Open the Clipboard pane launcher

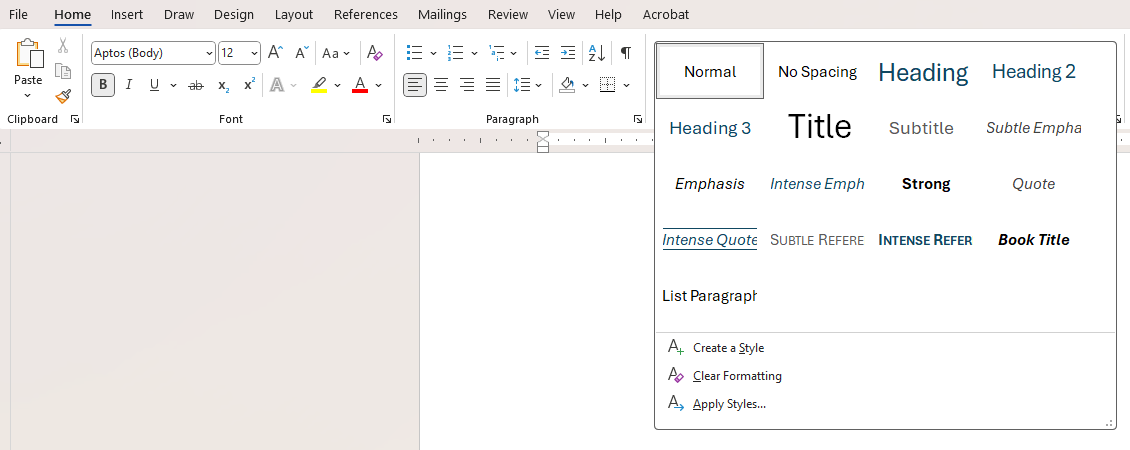point(75,119)
